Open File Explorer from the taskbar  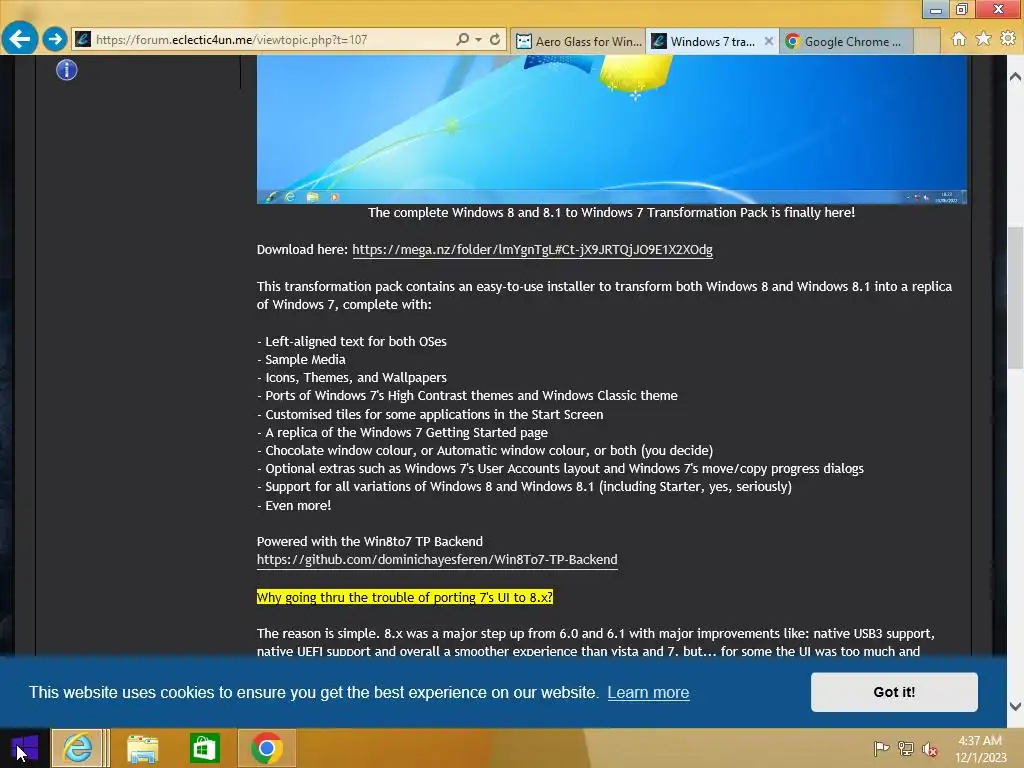pyautogui.click(x=142, y=748)
